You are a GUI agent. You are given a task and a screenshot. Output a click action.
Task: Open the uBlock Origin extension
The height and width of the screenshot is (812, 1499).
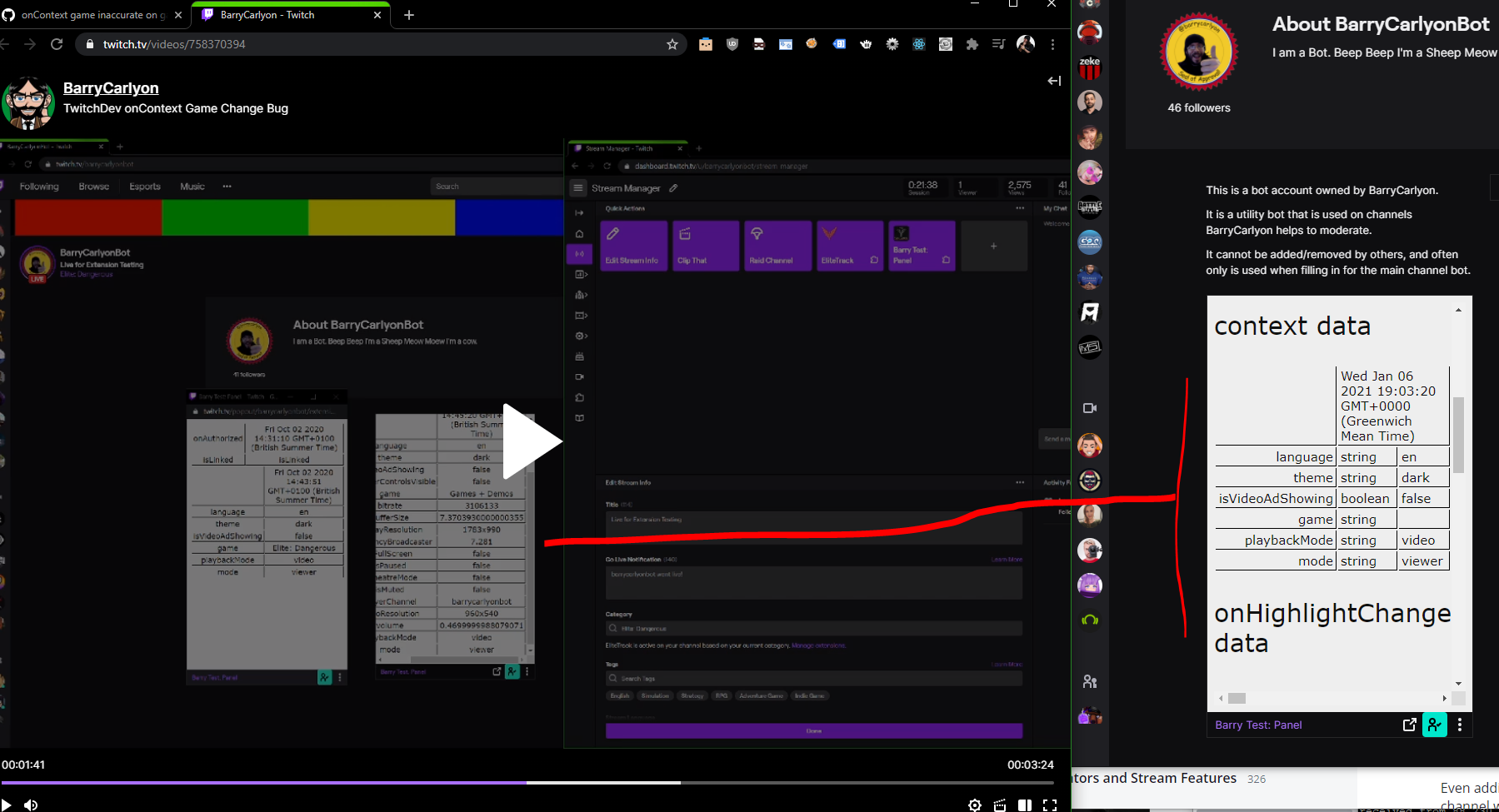point(732,44)
